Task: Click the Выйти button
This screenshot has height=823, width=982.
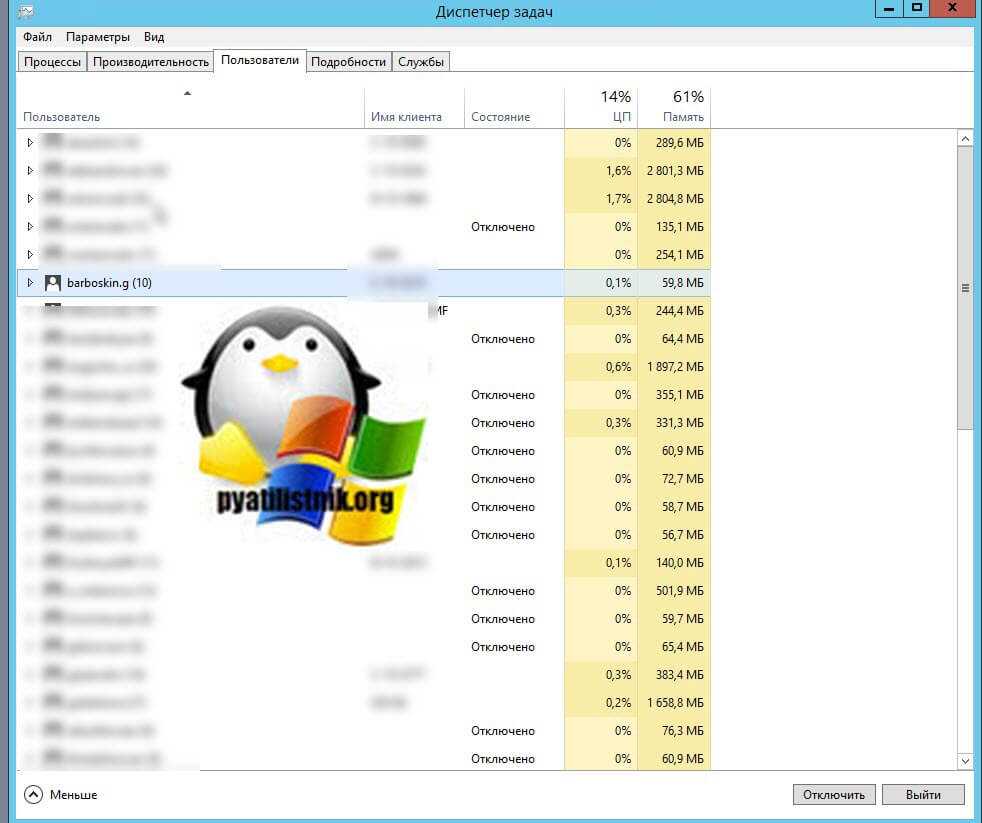Action: [x=923, y=795]
